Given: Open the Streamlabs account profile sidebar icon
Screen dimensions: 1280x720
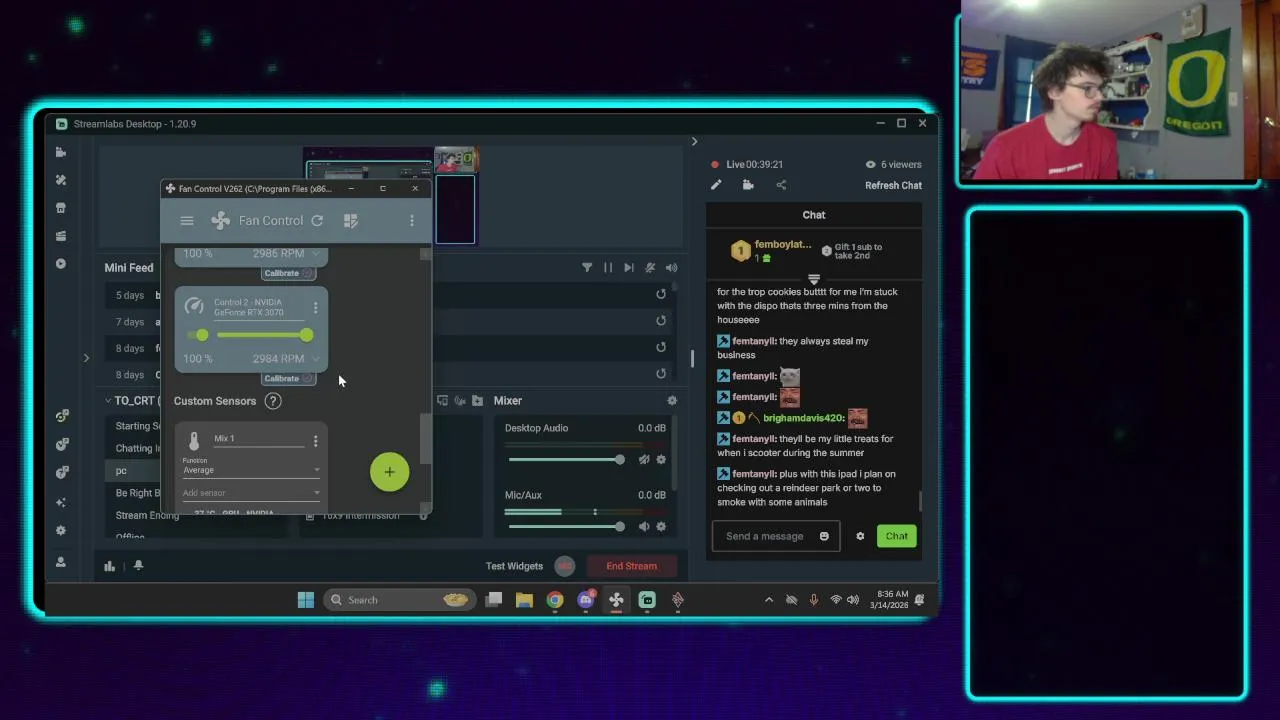Looking at the screenshot, I should click(61, 562).
